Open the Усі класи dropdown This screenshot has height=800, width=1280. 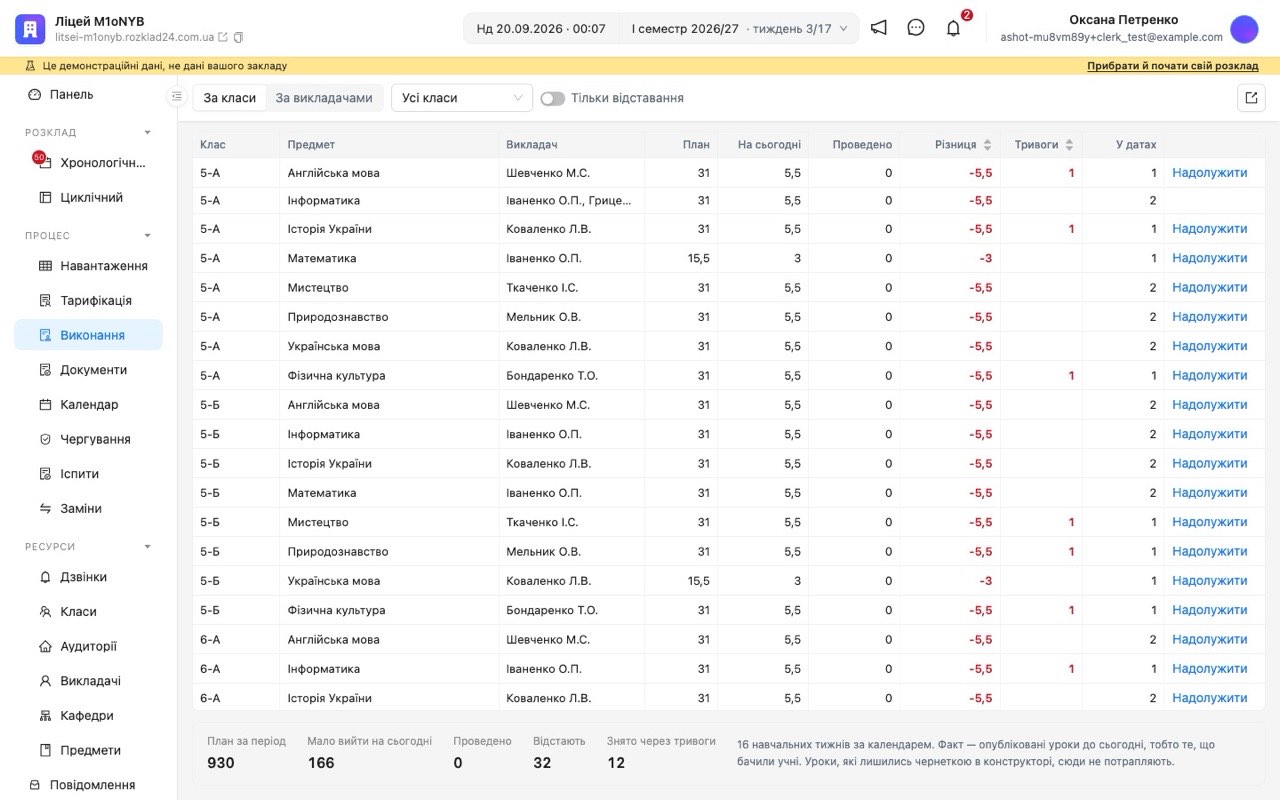tap(461, 98)
